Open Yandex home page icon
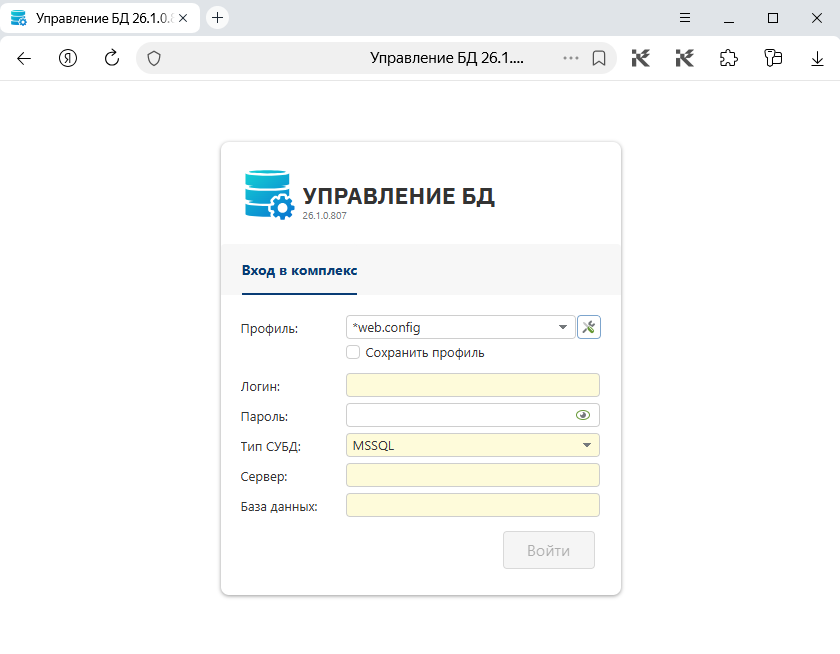 [x=68, y=58]
